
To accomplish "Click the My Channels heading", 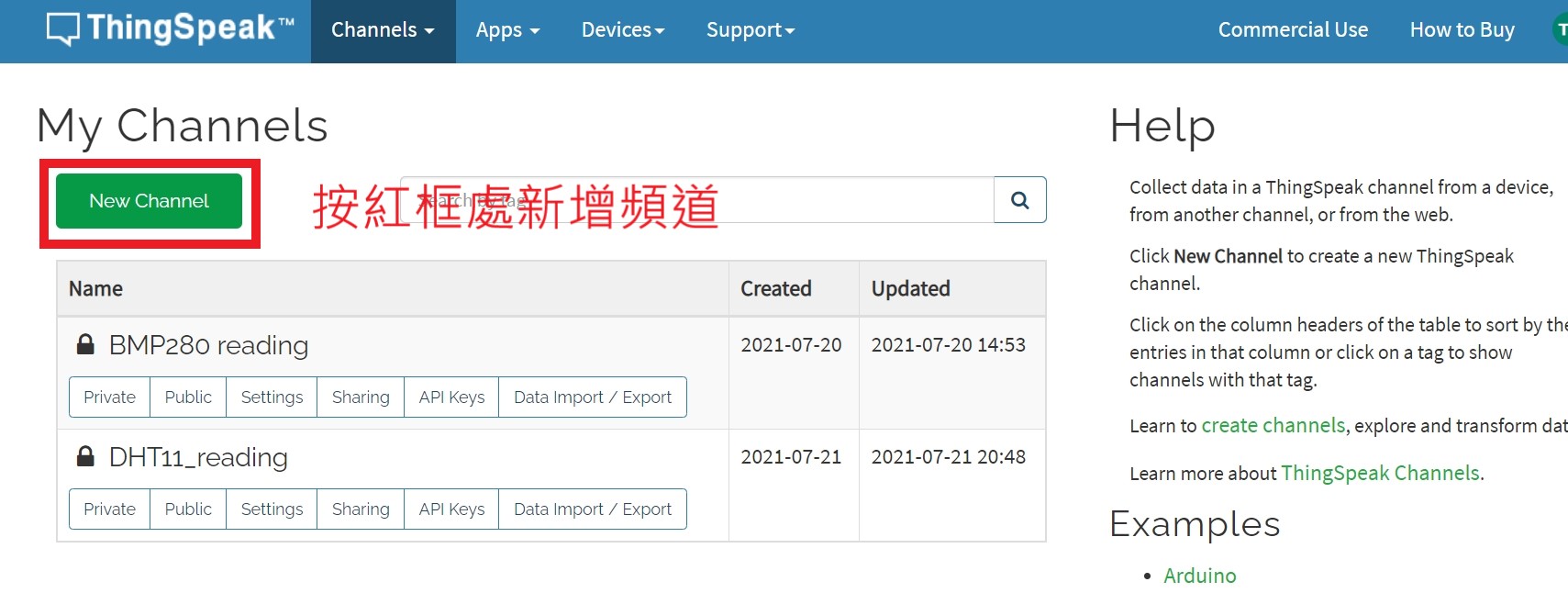I will pyautogui.click(x=183, y=126).
